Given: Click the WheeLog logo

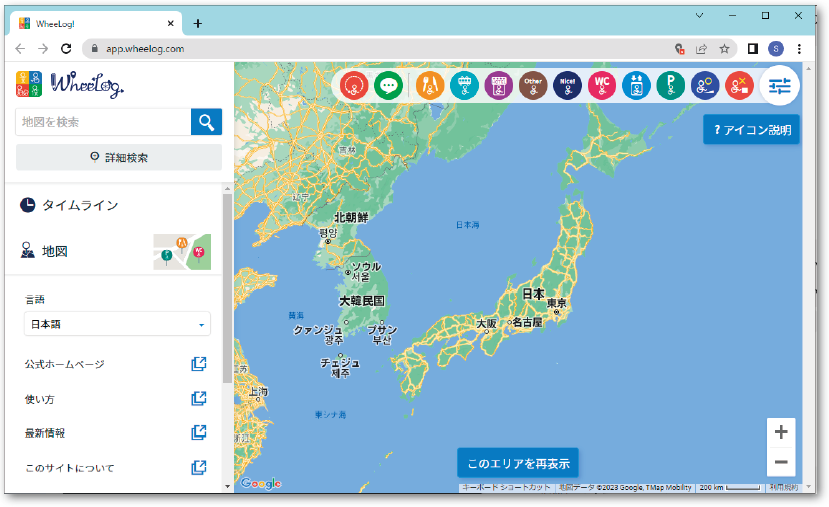Looking at the screenshot, I should click(x=70, y=84).
